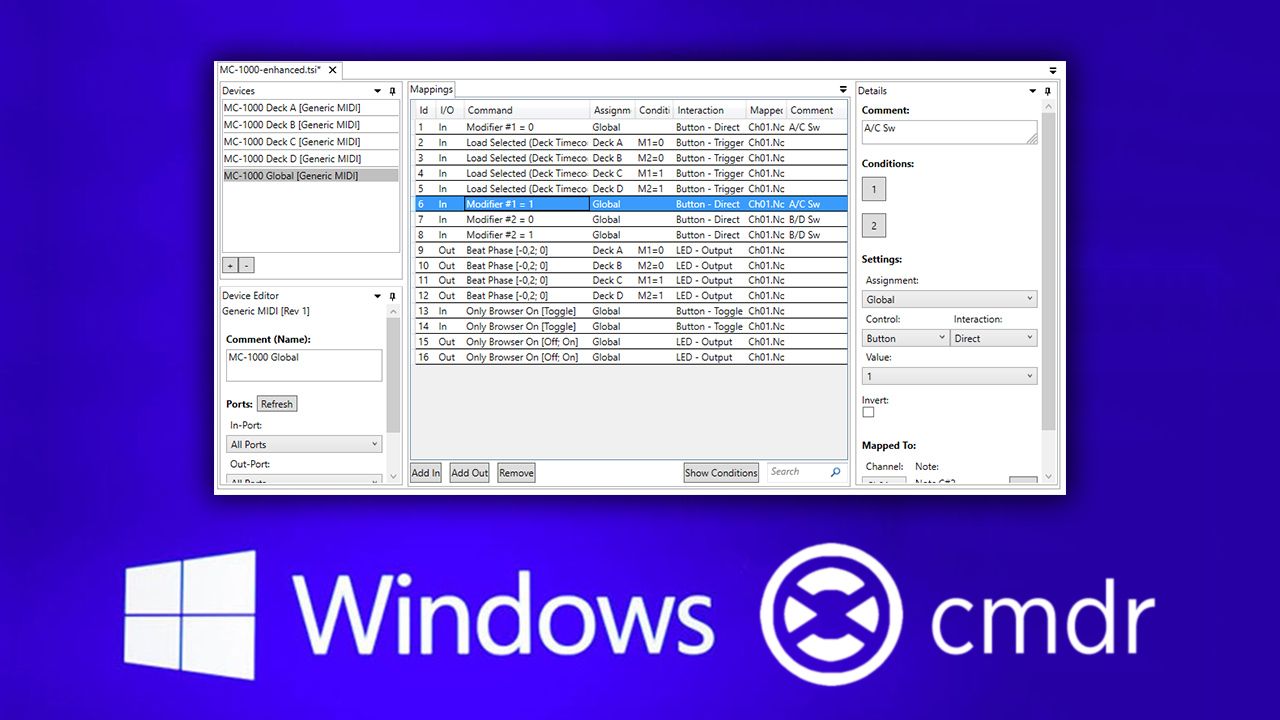Click into the mappings Search field
Screen dimensions: 1280x720
(x=798, y=472)
